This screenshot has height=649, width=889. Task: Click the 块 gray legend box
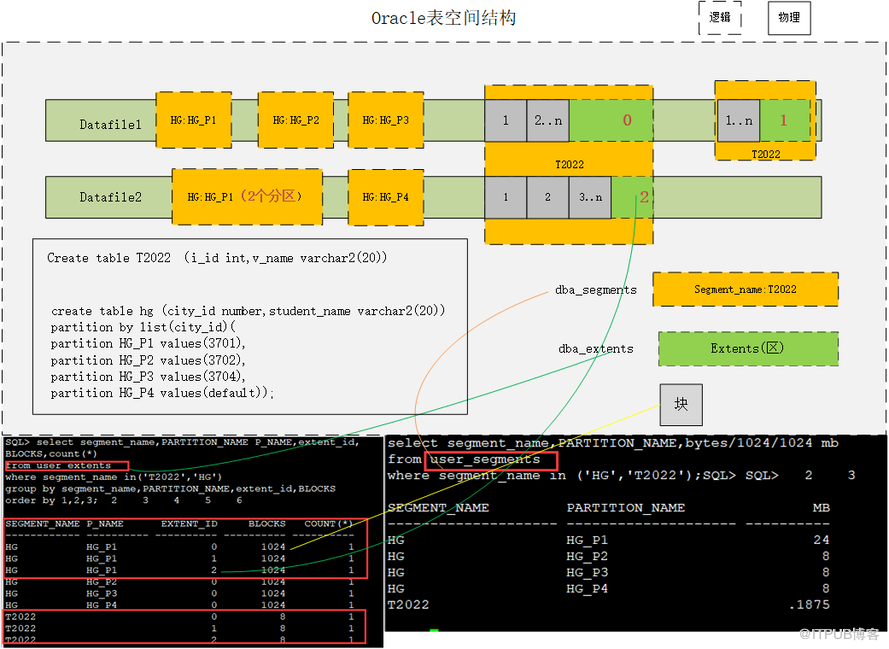[681, 404]
